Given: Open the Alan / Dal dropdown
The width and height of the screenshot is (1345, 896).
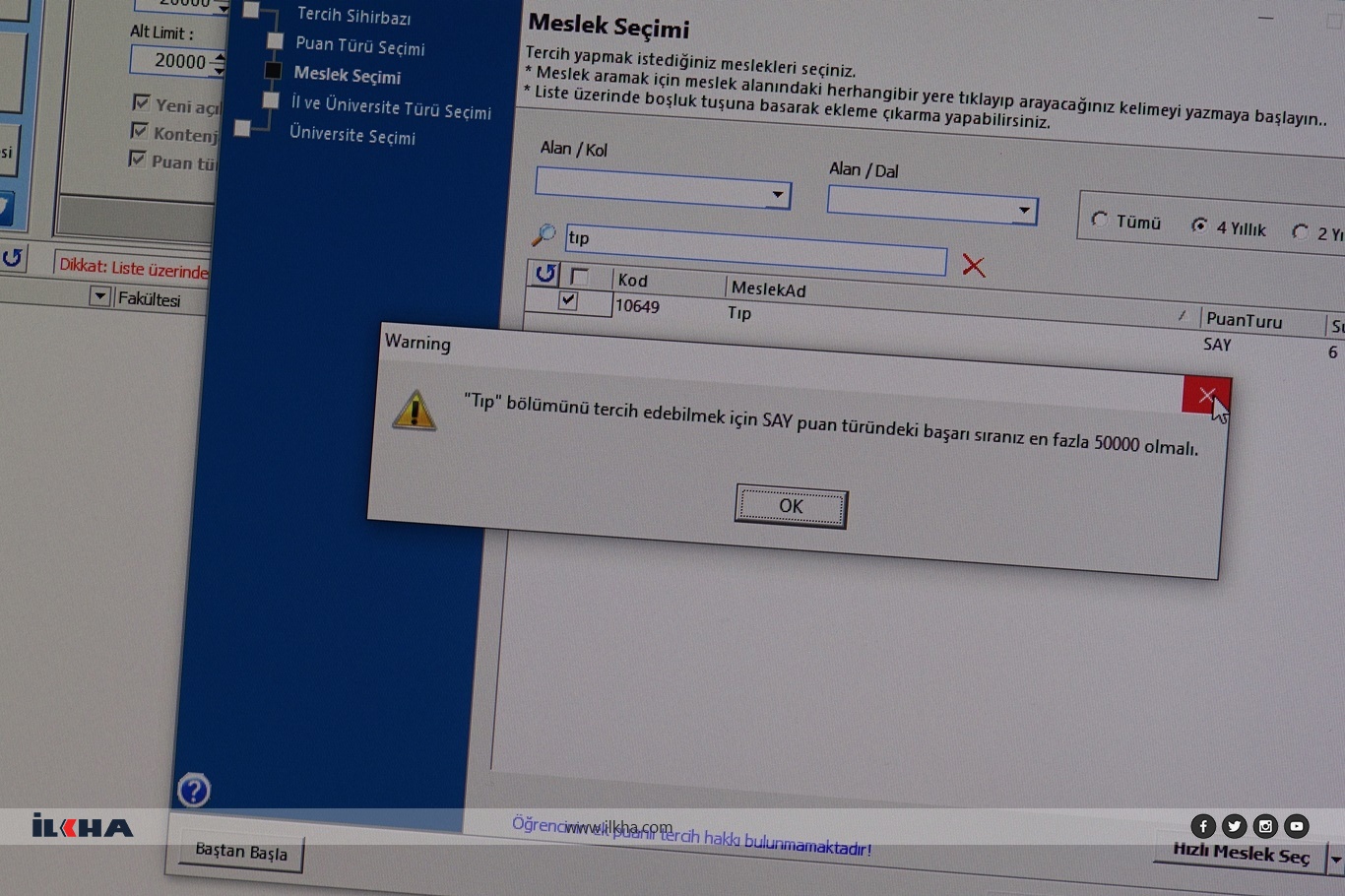Looking at the screenshot, I should (1024, 210).
